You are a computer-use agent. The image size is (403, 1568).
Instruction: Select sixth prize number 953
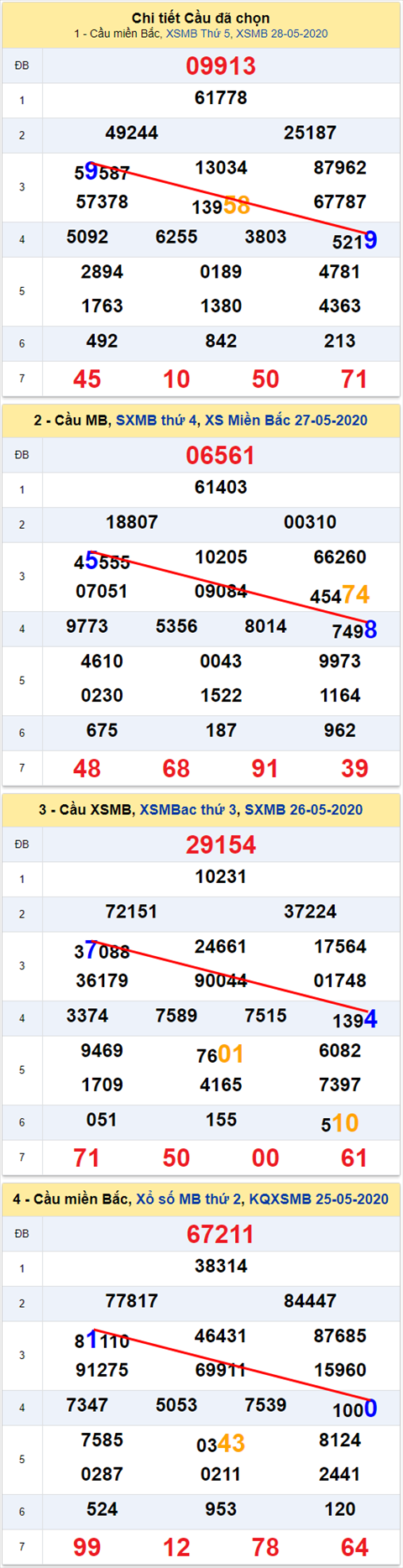coord(221,1510)
